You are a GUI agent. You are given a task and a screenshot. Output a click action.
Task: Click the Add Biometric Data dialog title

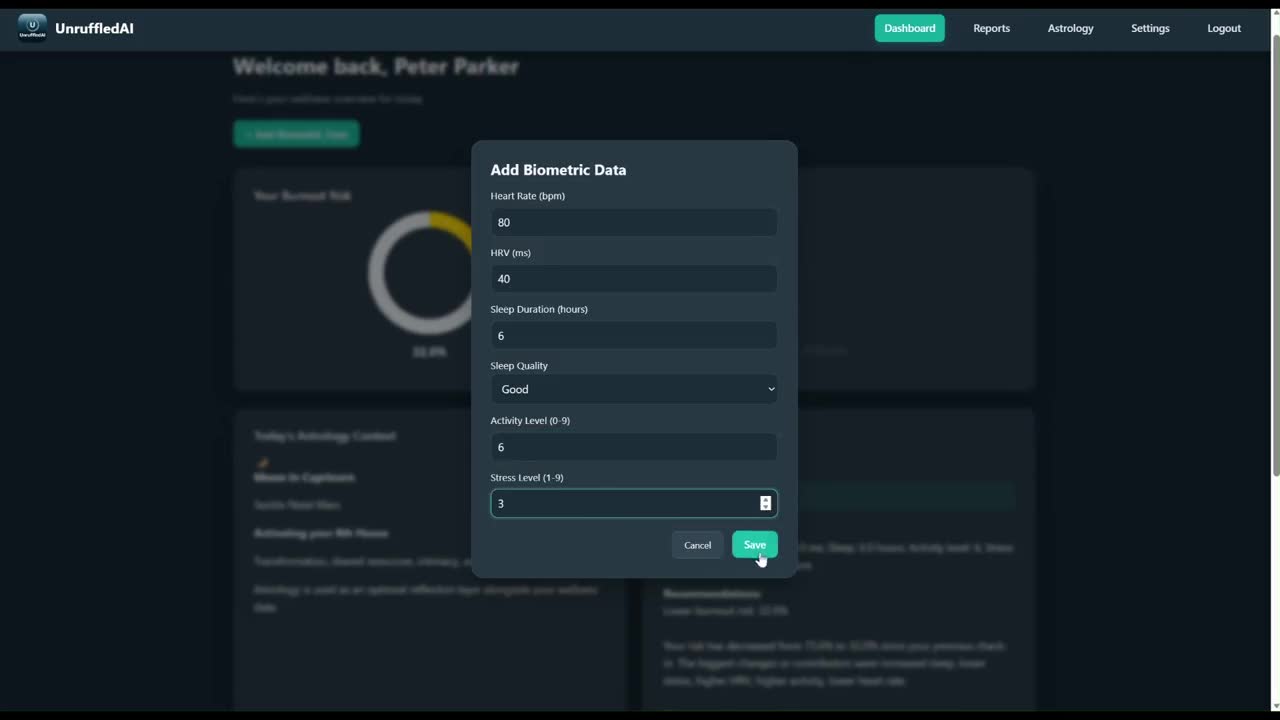point(558,170)
